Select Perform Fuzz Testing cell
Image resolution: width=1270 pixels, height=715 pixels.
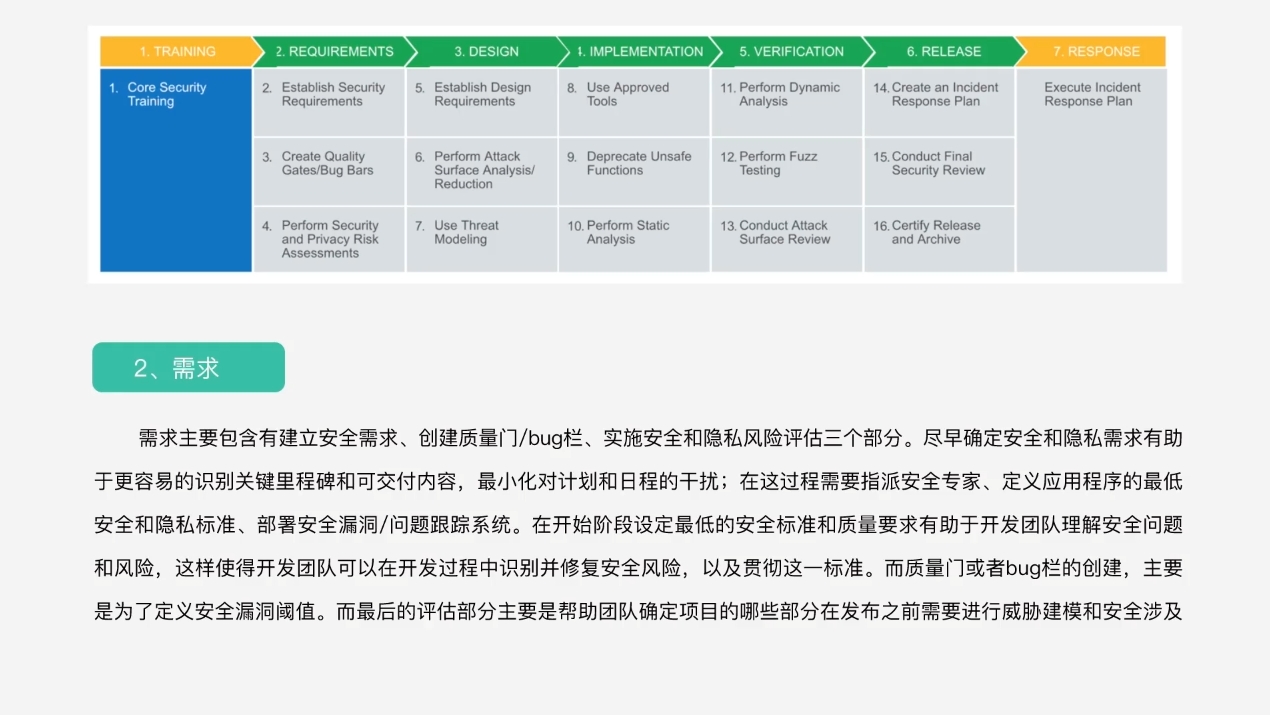787,171
